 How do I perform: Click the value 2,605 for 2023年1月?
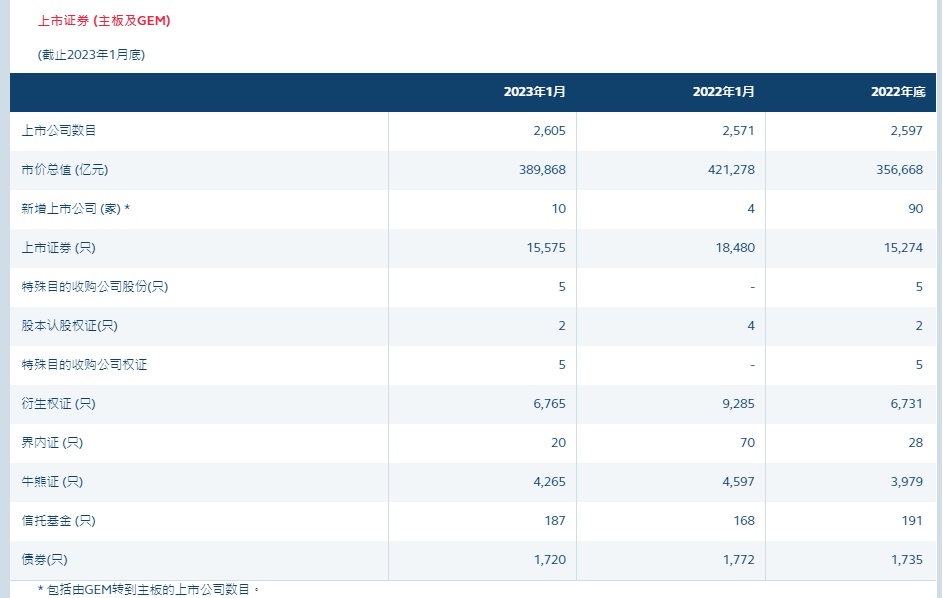tap(550, 130)
